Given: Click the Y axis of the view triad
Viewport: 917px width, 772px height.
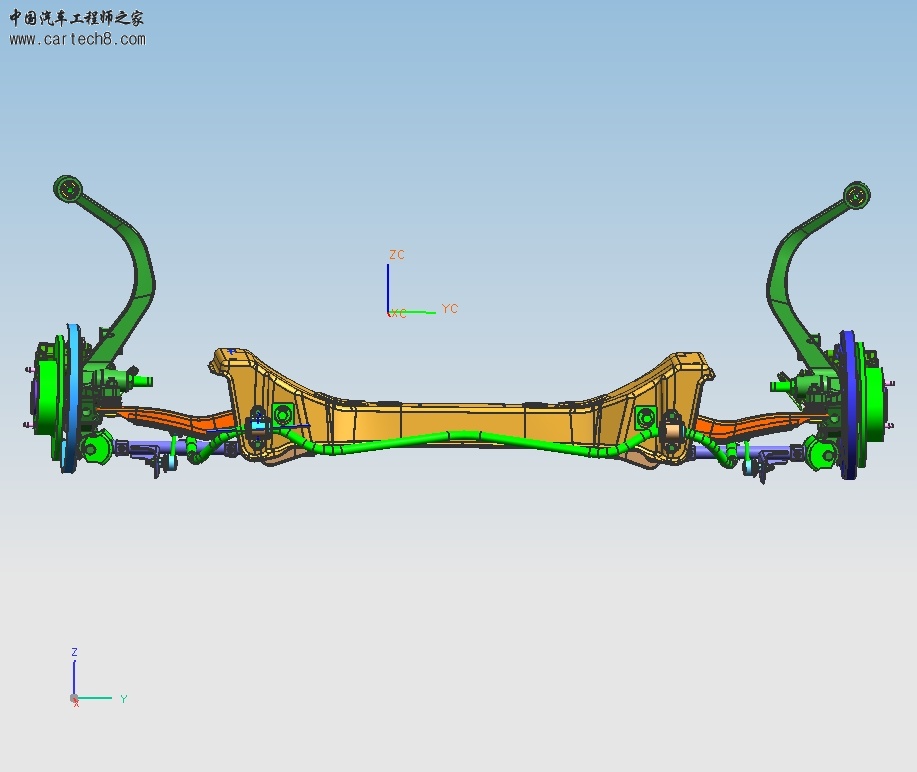Looking at the screenshot, I should pos(94,698).
